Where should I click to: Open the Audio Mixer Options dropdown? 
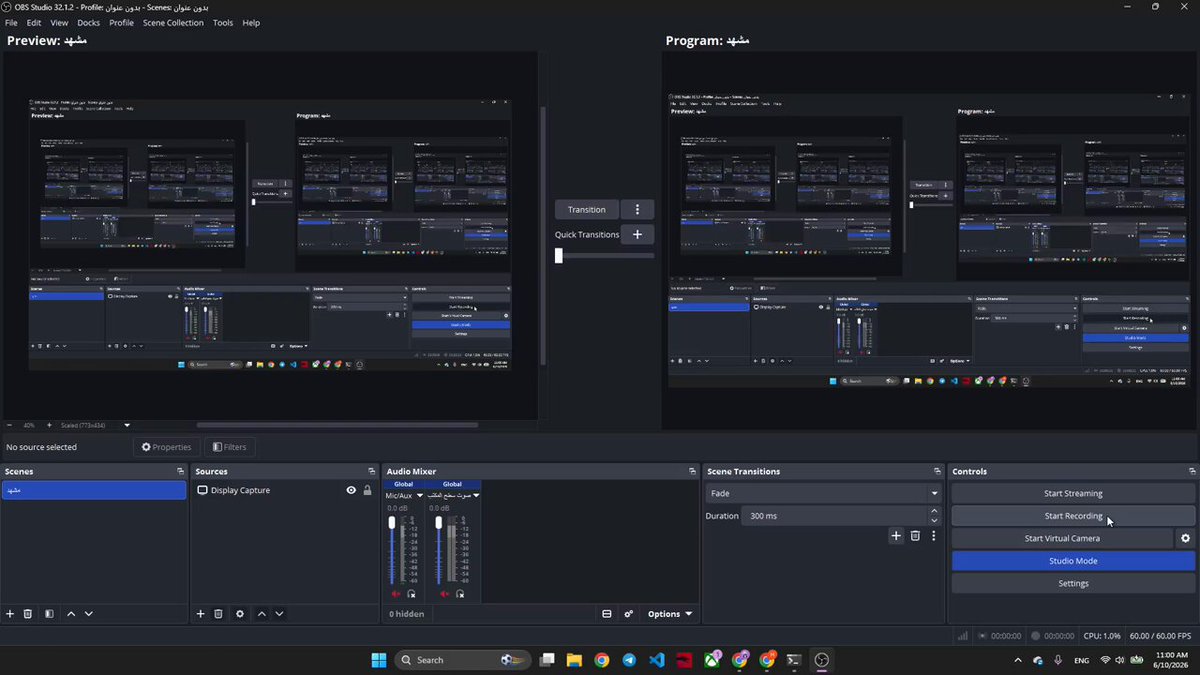pos(670,614)
